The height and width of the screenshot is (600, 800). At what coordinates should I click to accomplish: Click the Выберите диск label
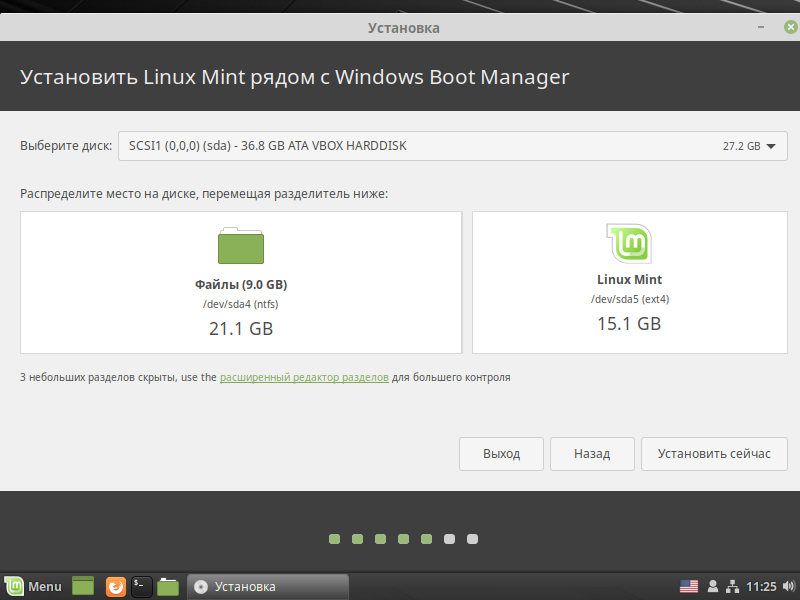pyautogui.click(x=66, y=146)
